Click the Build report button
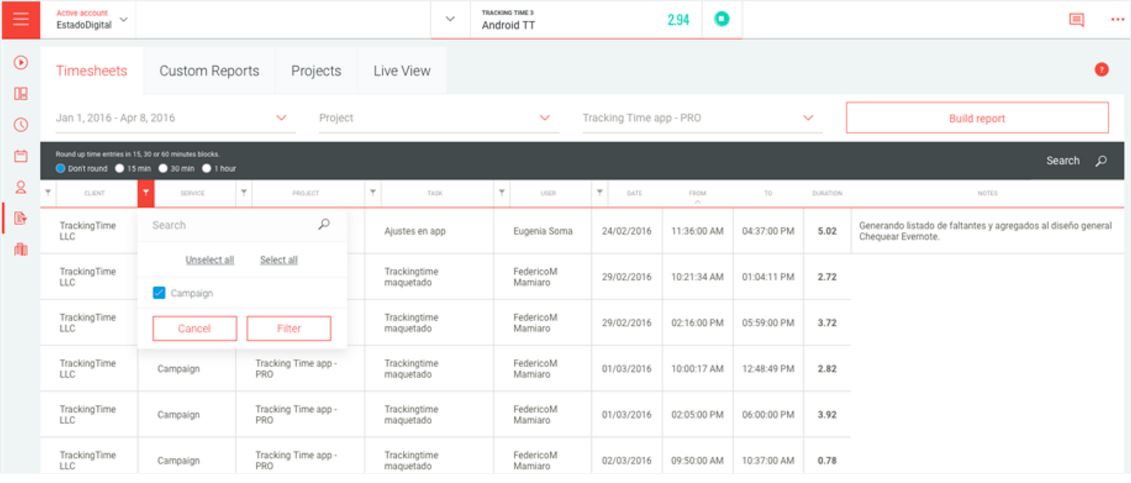The height and width of the screenshot is (483, 1131). coord(977,118)
